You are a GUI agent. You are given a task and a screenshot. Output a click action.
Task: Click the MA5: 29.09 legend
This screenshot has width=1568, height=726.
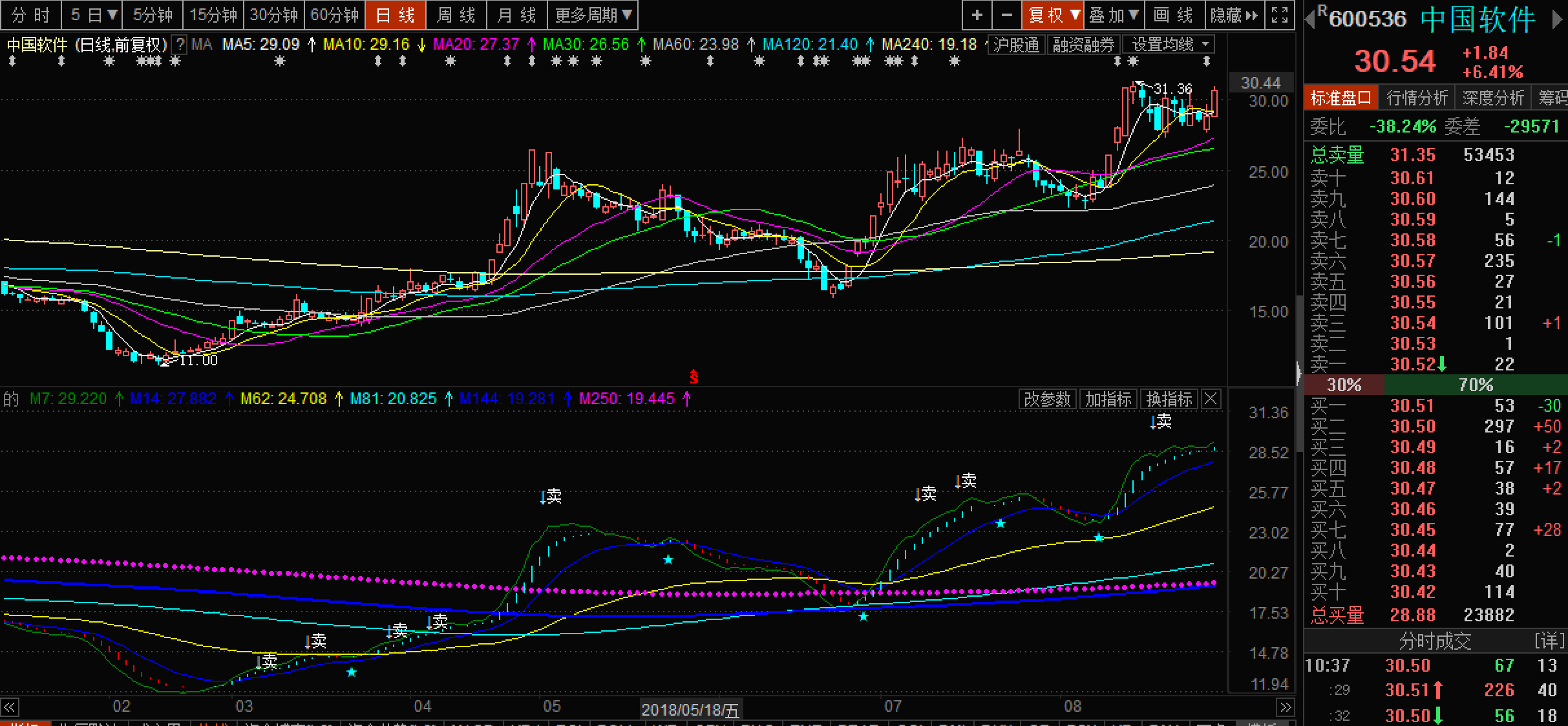(x=261, y=45)
